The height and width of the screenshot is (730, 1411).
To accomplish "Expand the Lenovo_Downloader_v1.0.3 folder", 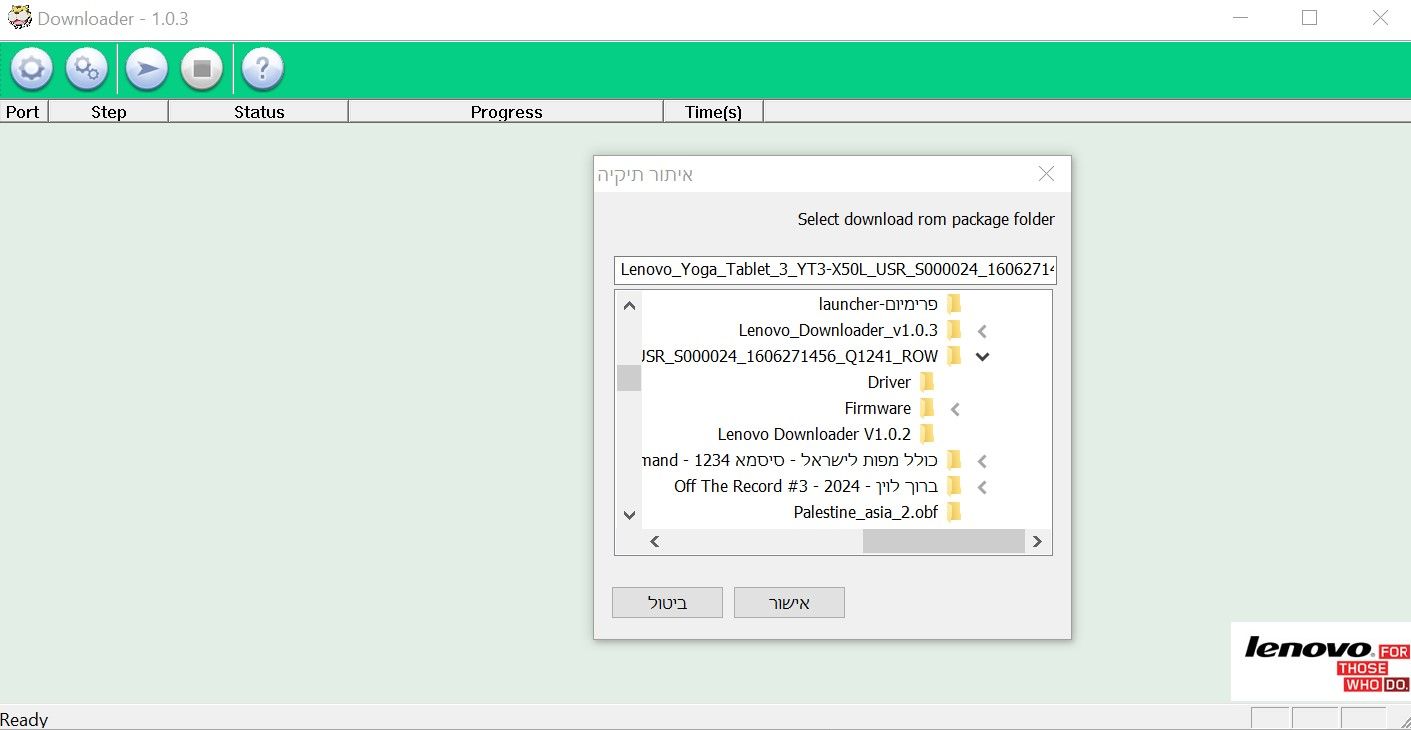I will [982, 331].
